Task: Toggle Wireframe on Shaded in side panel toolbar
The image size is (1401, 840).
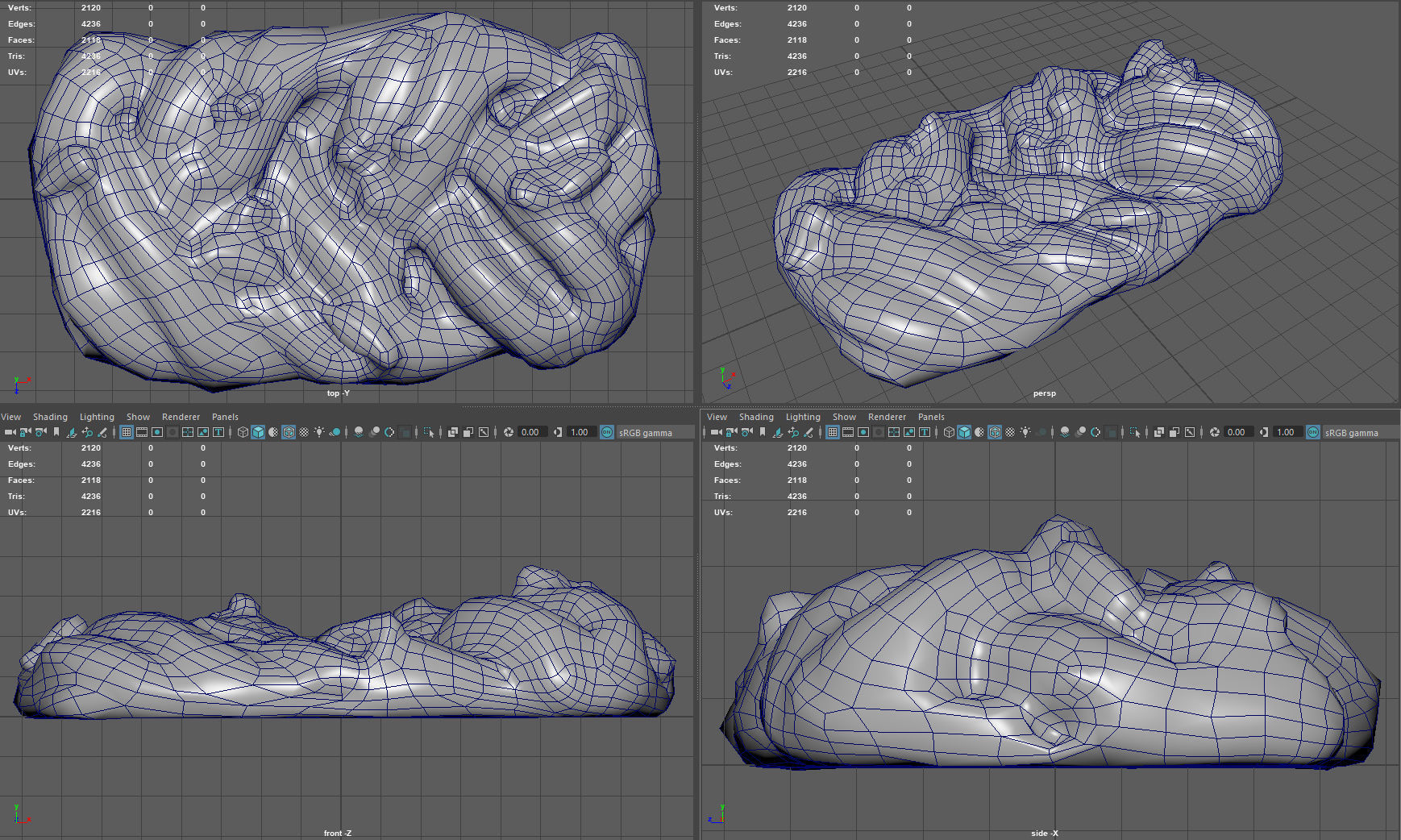Action: click(995, 432)
